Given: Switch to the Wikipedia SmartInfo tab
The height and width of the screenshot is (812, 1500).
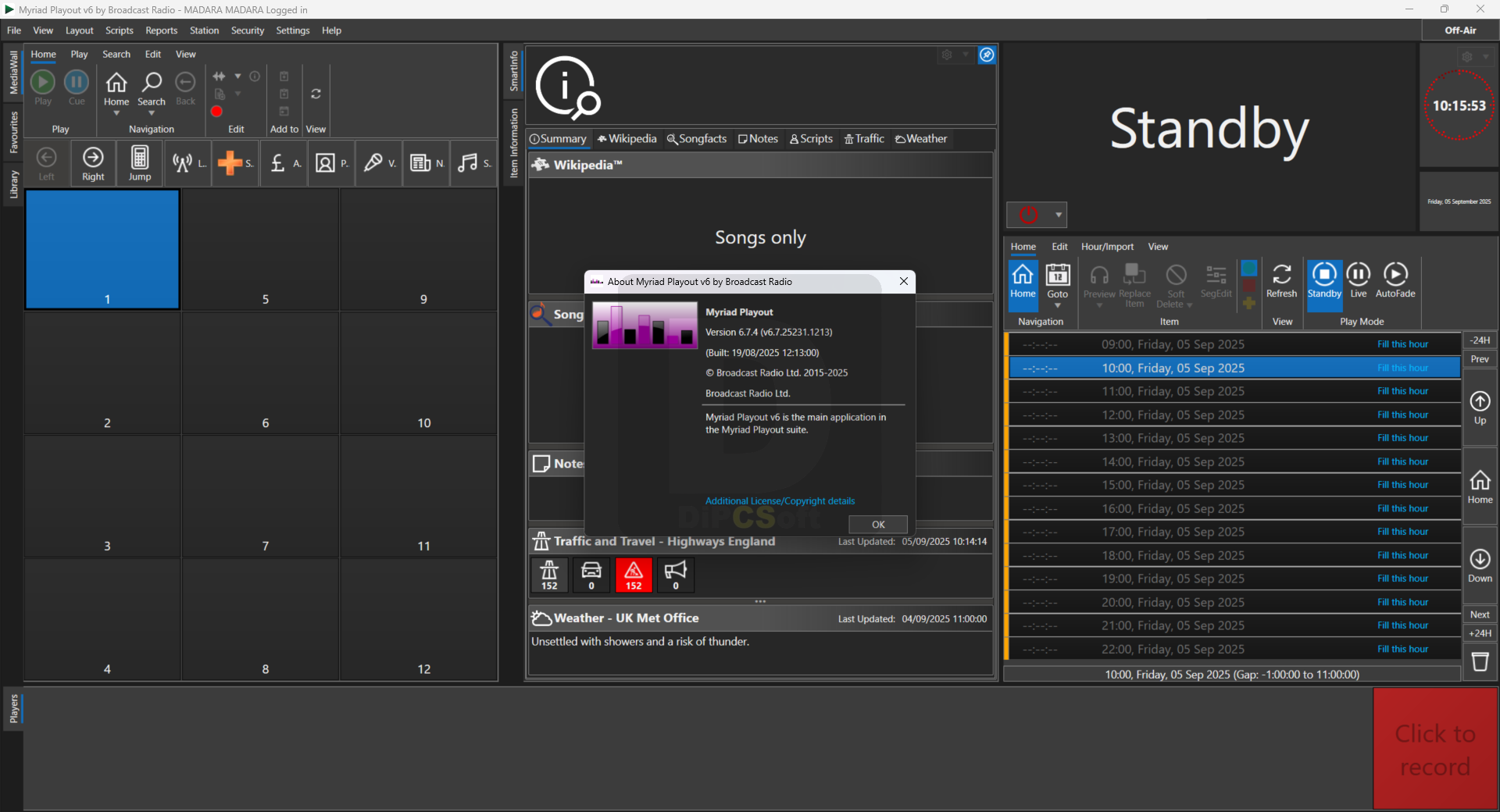Looking at the screenshot, I should (627, 139).
